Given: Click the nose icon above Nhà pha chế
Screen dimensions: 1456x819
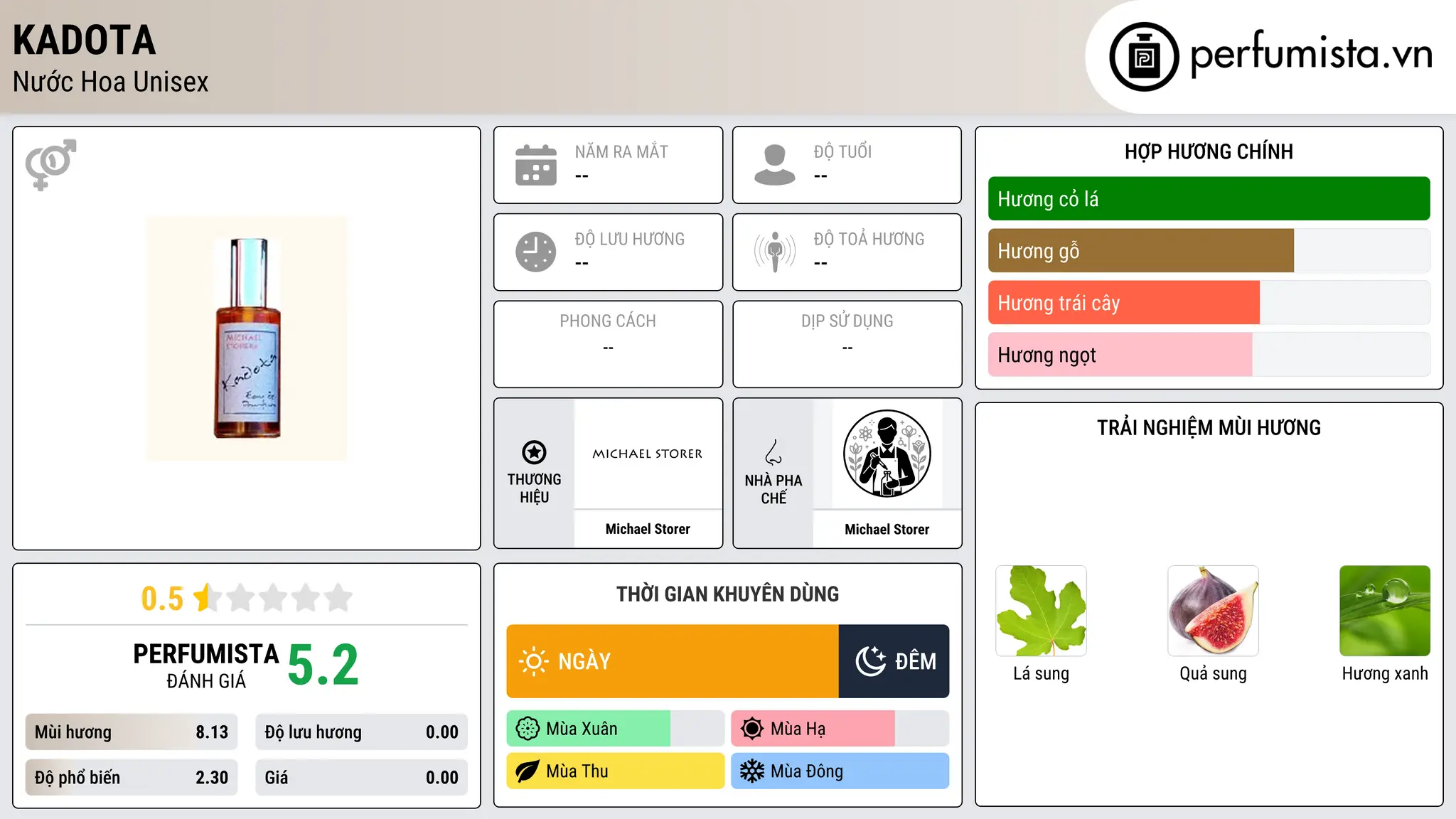Looking at the screenshot, I should tap(773, 452).
